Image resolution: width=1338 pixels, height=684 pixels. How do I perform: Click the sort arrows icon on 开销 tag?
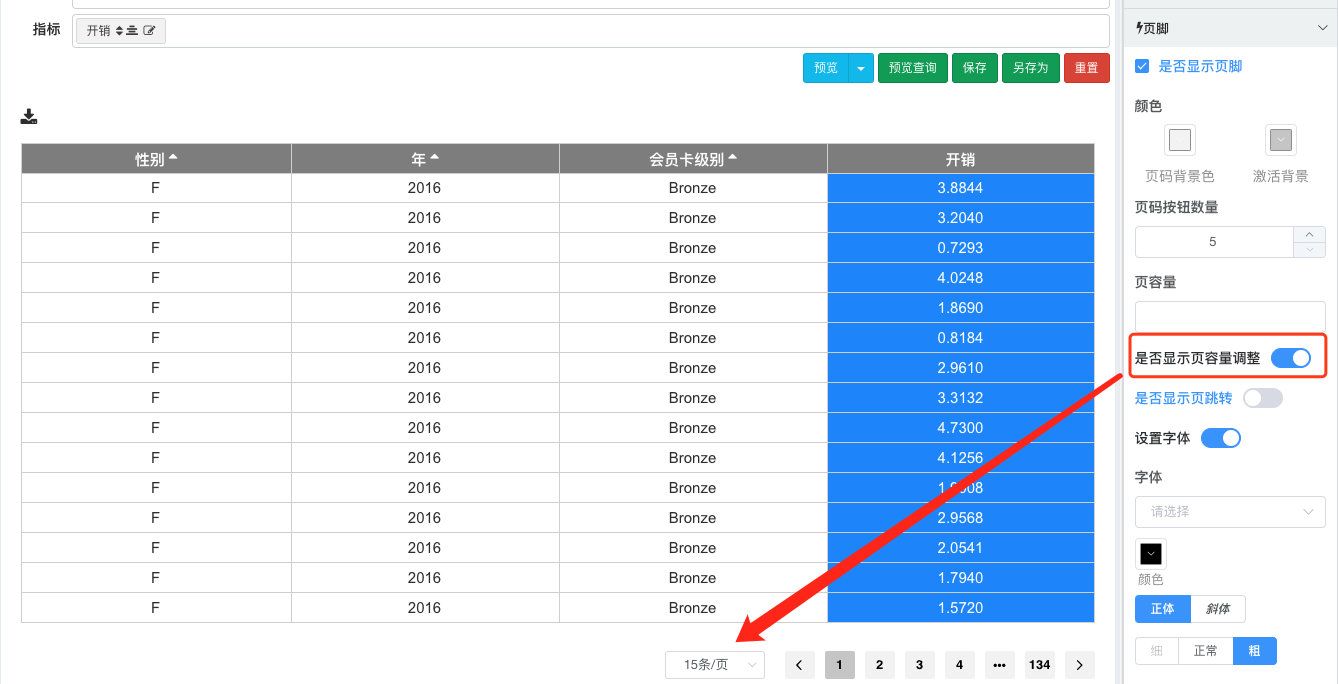coord(119,31)
